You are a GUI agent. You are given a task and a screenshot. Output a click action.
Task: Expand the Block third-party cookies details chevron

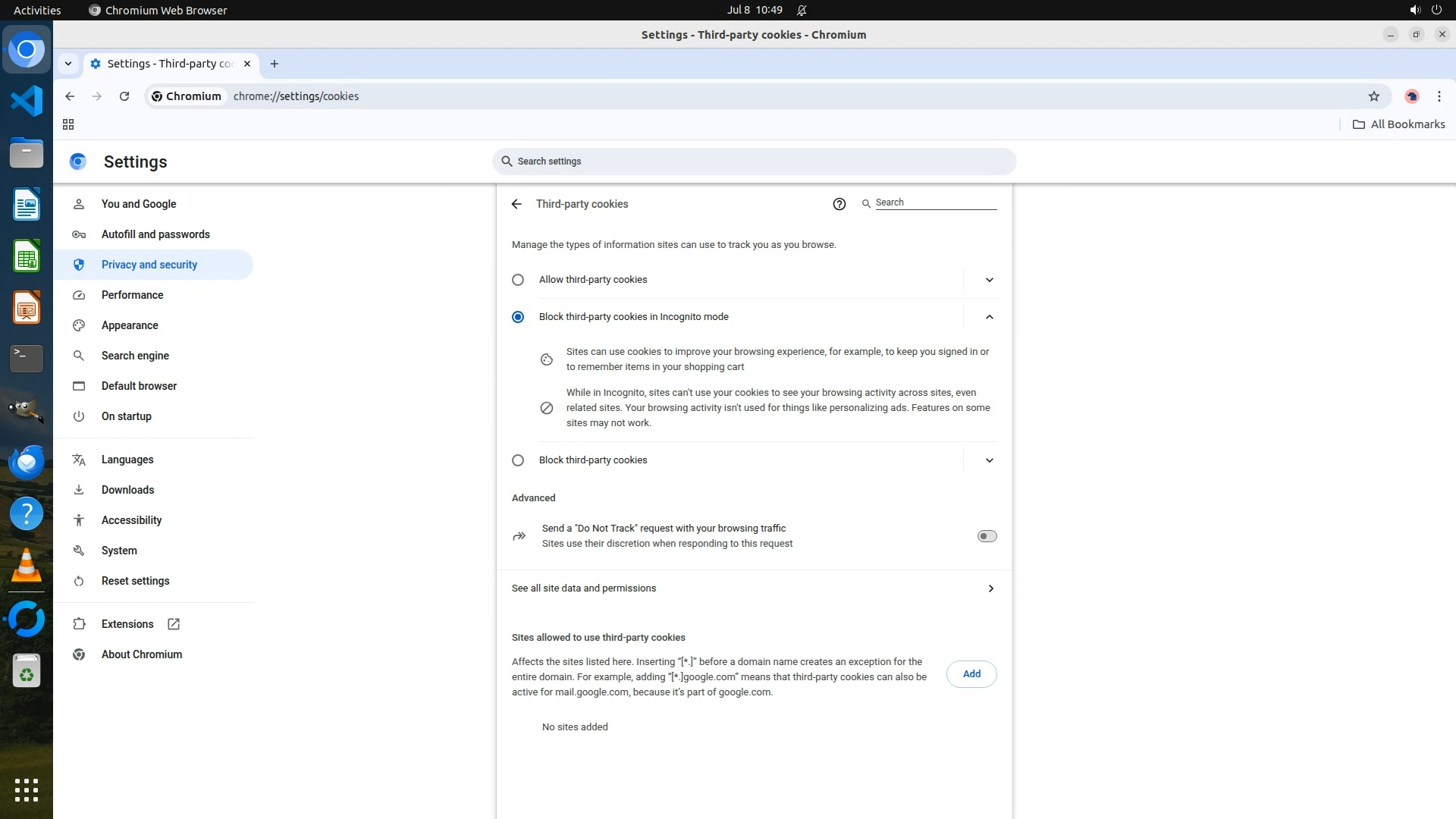click(x=989, y=460)
